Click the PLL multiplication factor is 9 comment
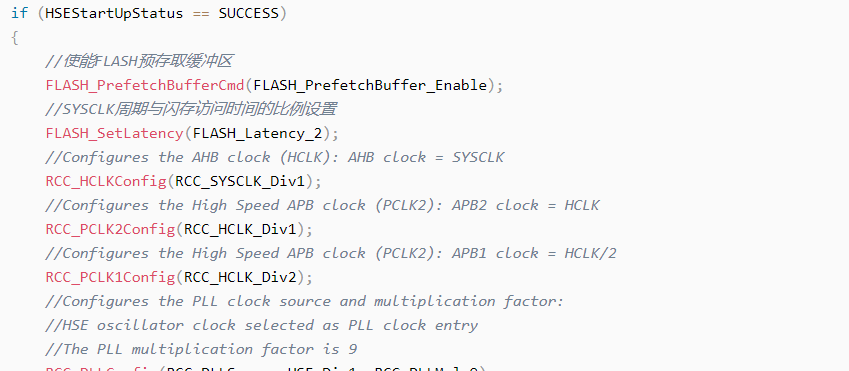 (x=201, y=349)
